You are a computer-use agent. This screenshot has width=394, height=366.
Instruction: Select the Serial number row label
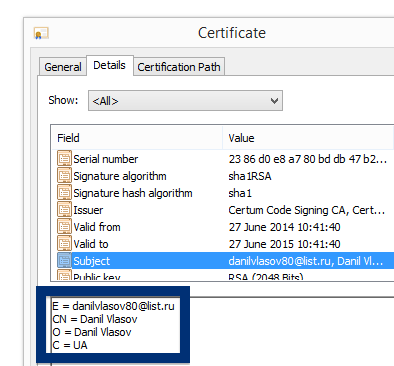click(x=106, y=159)
